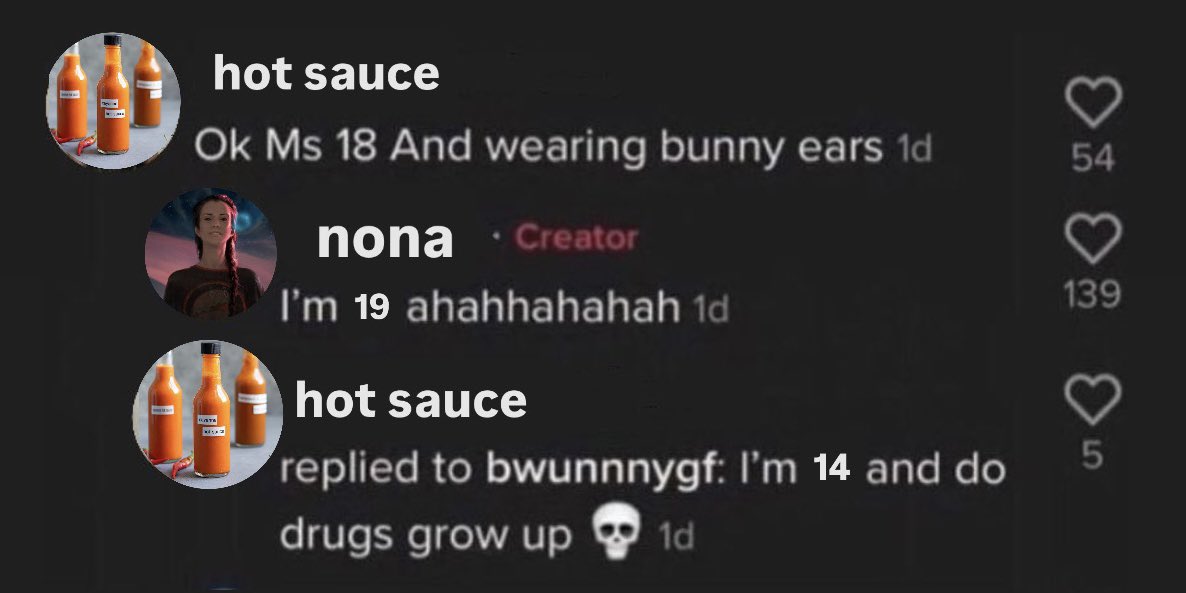The image size is (1186, 593).
Task: Tap the heart on nona's reply
Action: point(1093,238)
